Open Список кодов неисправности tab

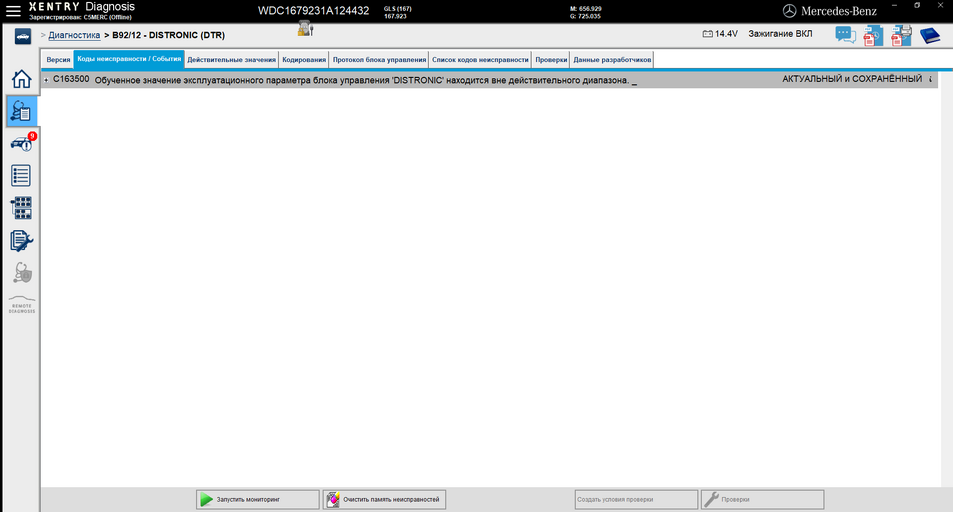pyautogui.click(x=480, y=60)
